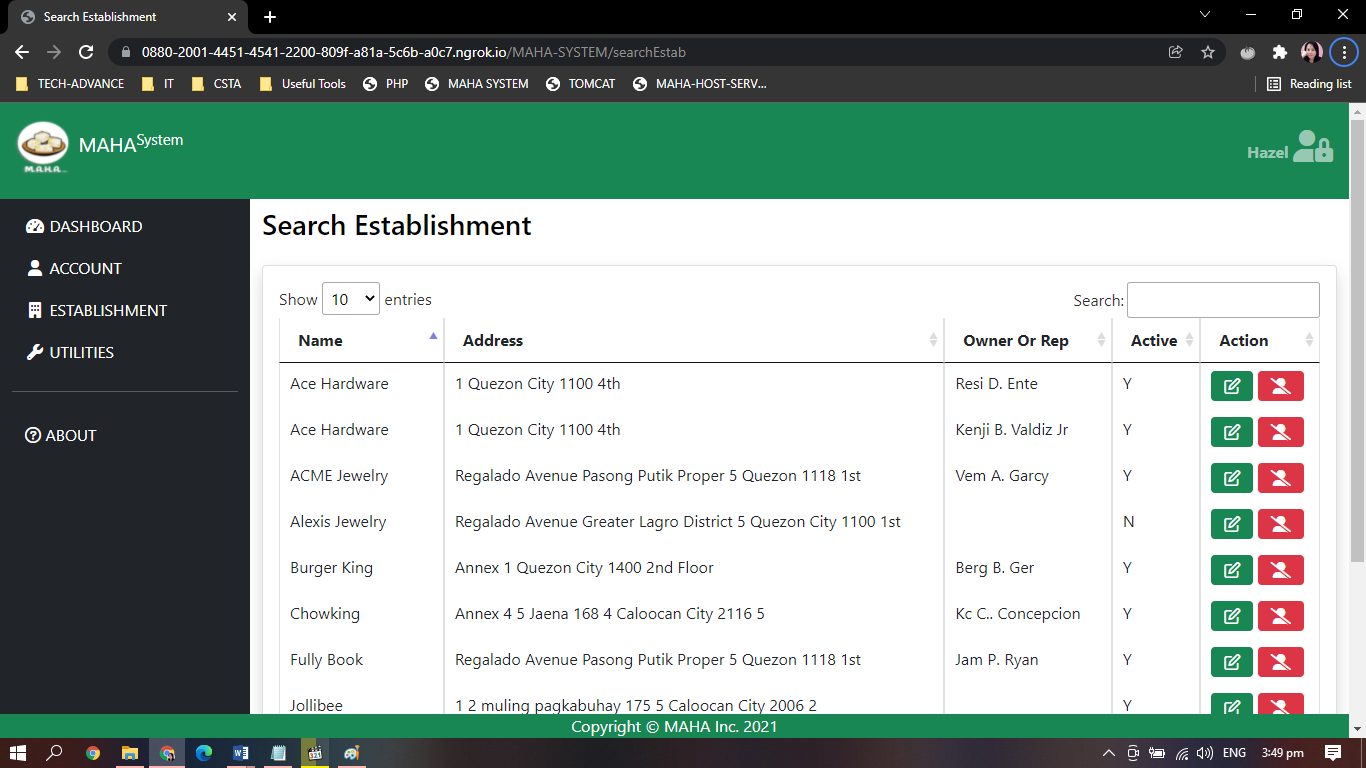Sort the table by Name column
This screenshot has height=768, width=1366.
(362, 341)
